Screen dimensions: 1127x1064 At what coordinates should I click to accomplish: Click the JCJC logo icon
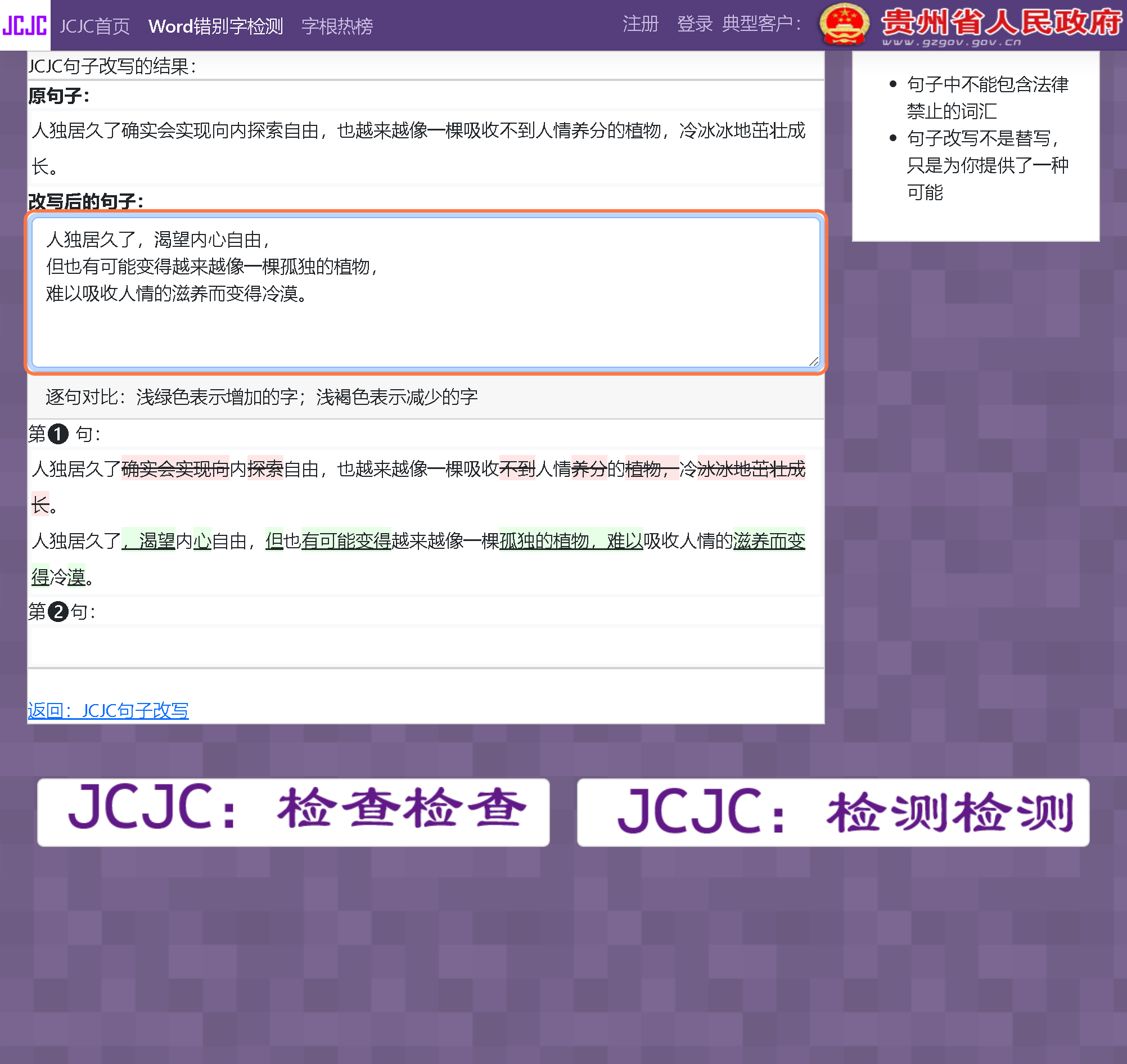click(25, 25)
